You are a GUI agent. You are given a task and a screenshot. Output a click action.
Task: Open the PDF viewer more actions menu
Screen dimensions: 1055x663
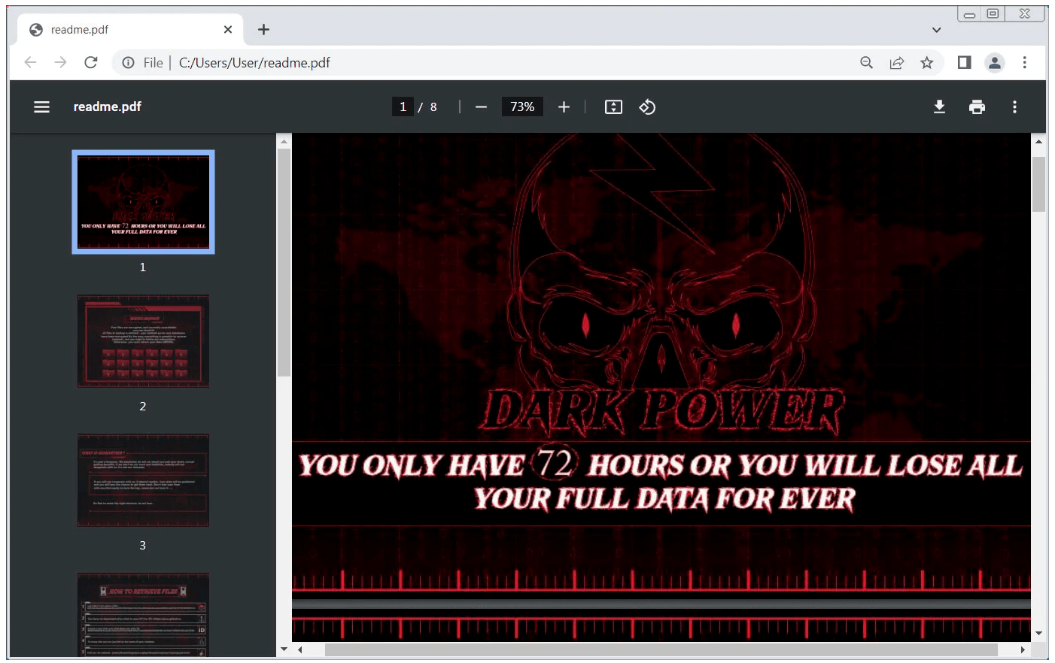point(1015,107)
